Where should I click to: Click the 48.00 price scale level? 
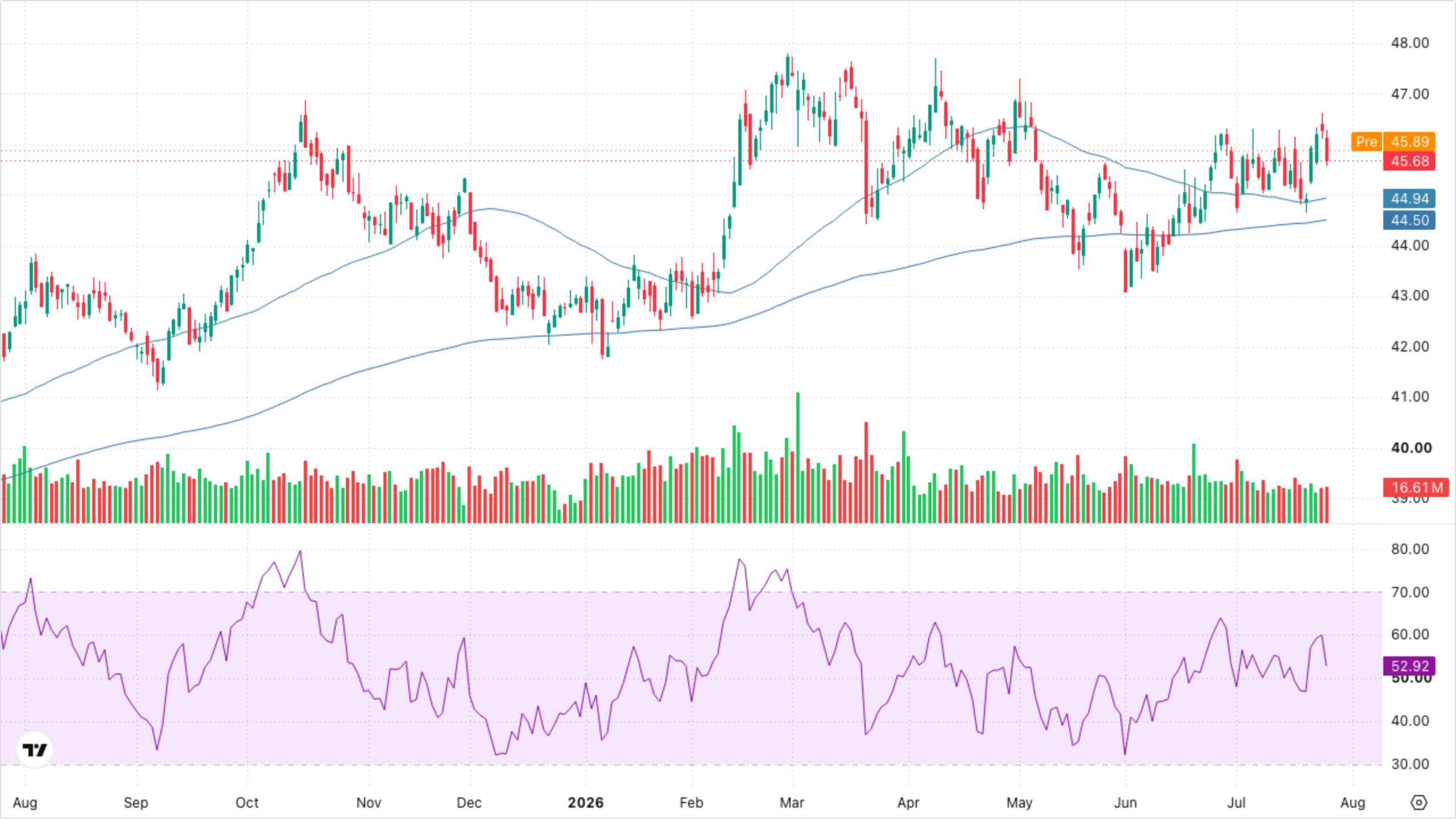click(x=1410, y=43)
